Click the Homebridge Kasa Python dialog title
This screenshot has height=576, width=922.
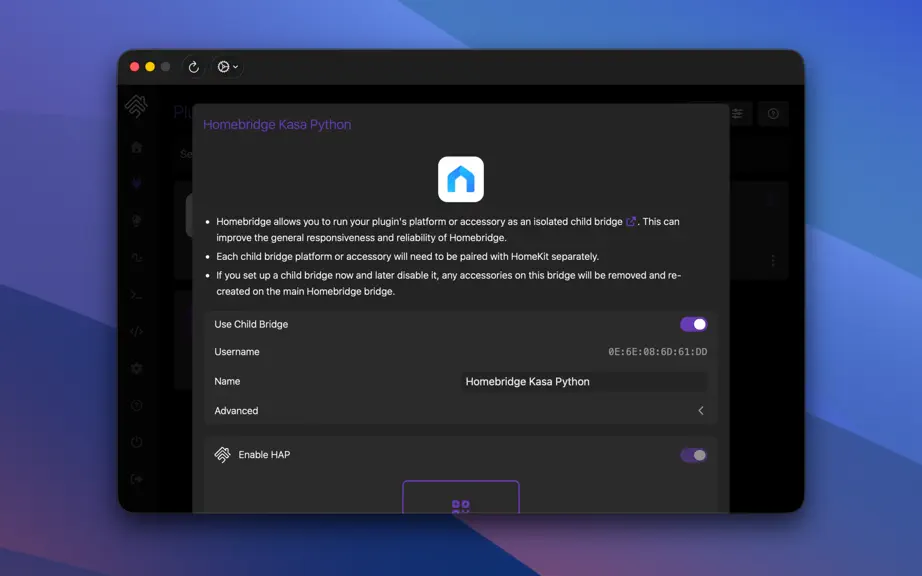click(x=277, y=125)
